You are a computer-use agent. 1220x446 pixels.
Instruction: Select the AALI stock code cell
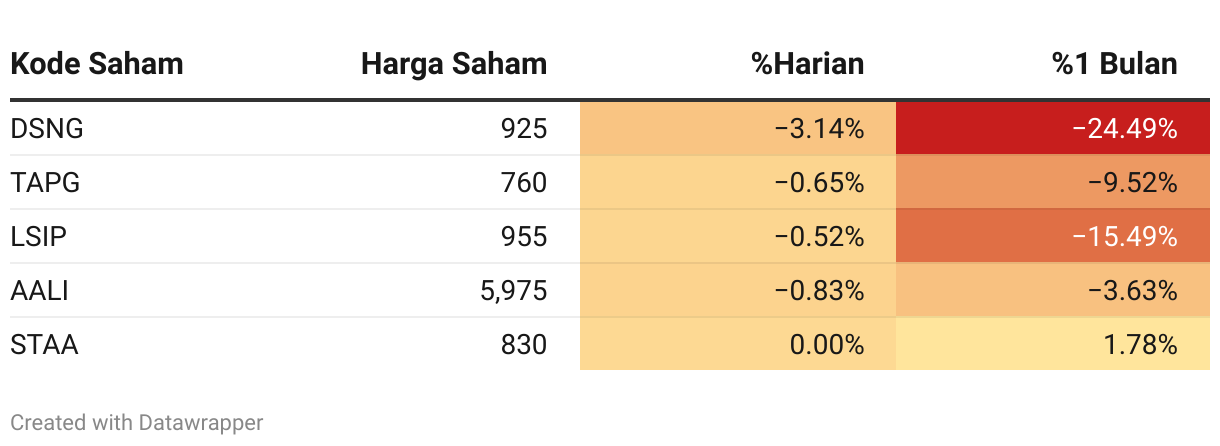tap(40, 291)
